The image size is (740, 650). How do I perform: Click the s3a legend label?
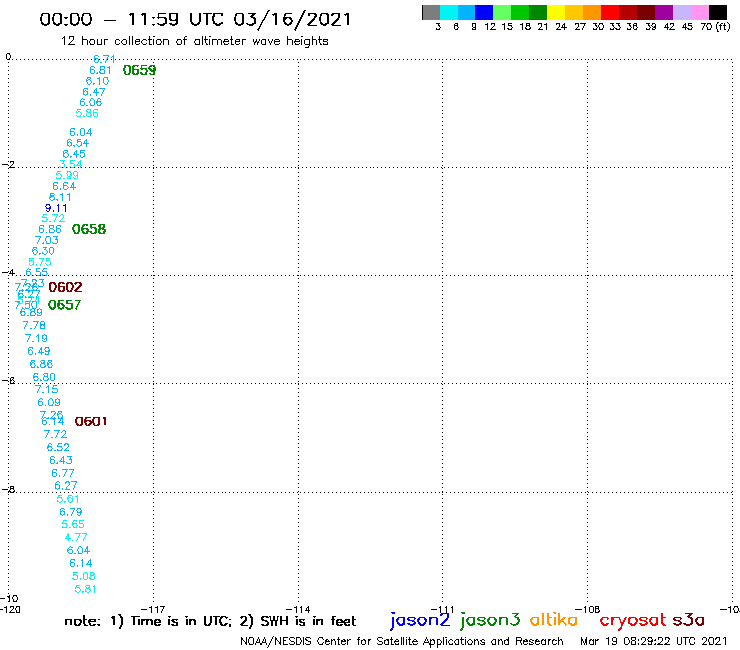tap(689, 620)
